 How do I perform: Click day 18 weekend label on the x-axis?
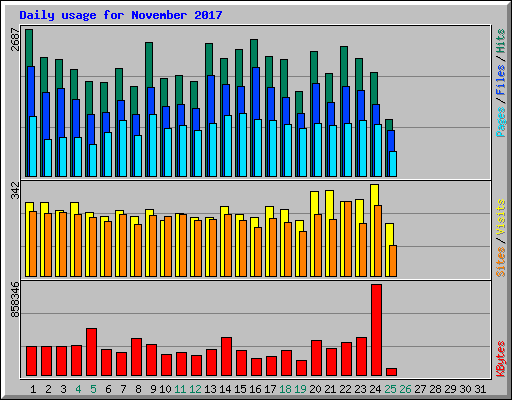click(285, 389)
